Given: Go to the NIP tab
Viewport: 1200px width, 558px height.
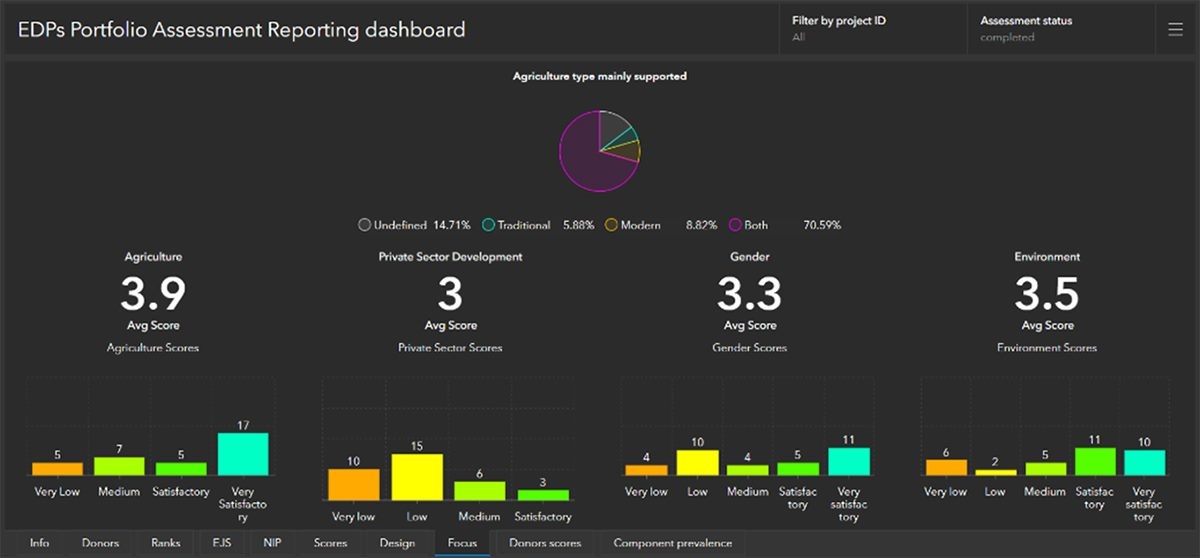Looking at the screenshot, I should (x=271, y=543).
